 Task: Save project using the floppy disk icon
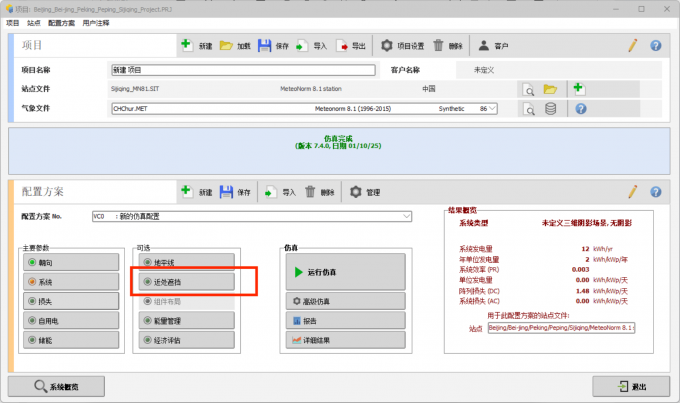click(x=265, y=45)
